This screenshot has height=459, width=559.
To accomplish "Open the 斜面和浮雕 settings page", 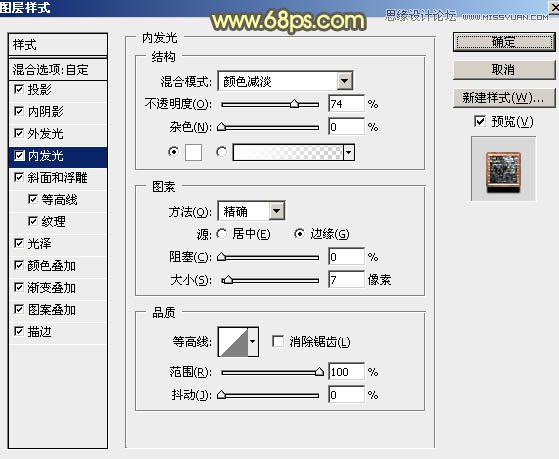I will coord(57,178).
